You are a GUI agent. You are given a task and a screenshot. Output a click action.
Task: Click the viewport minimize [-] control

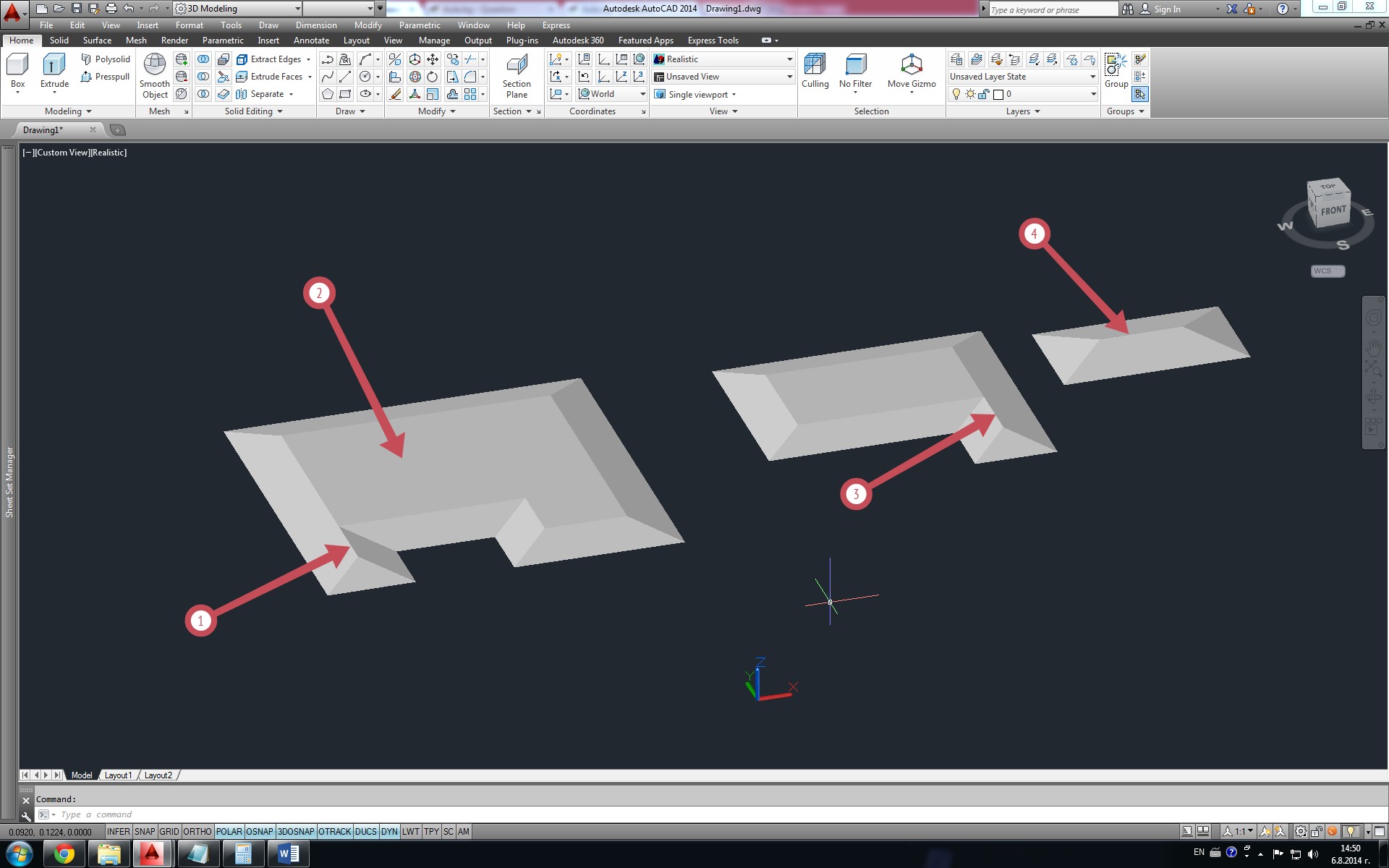28,153
